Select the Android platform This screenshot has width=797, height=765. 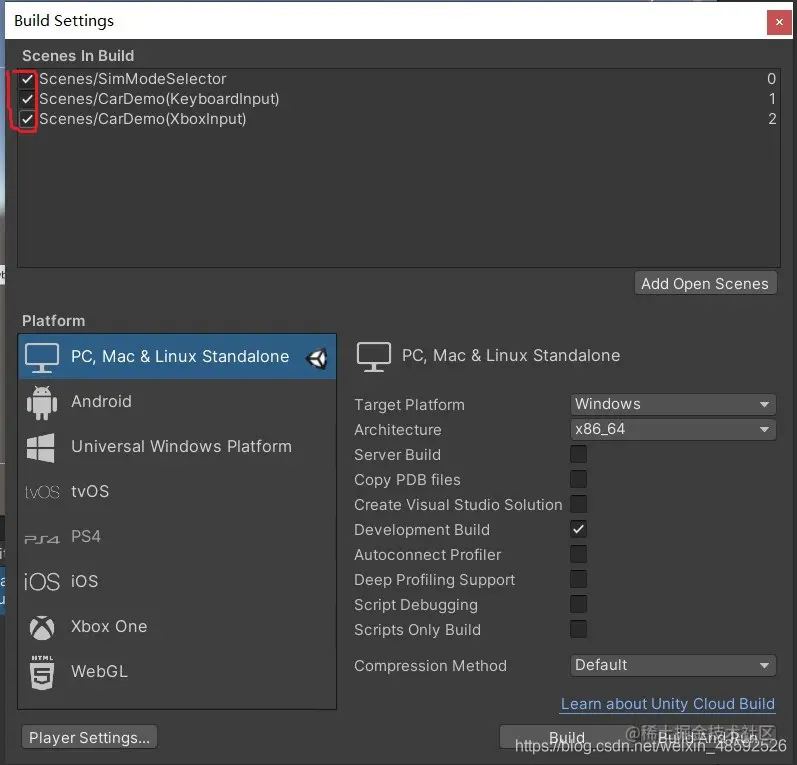coord(177,402)
